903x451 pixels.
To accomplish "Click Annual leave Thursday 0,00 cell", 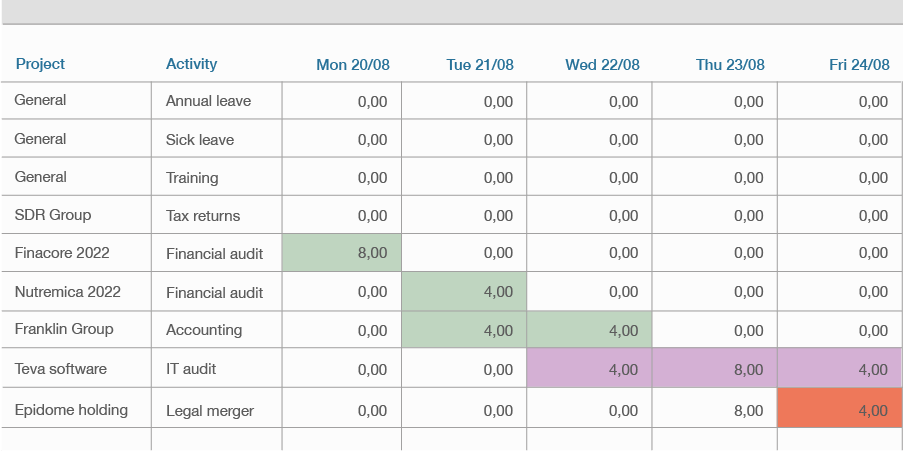I will tap(715, 101).
